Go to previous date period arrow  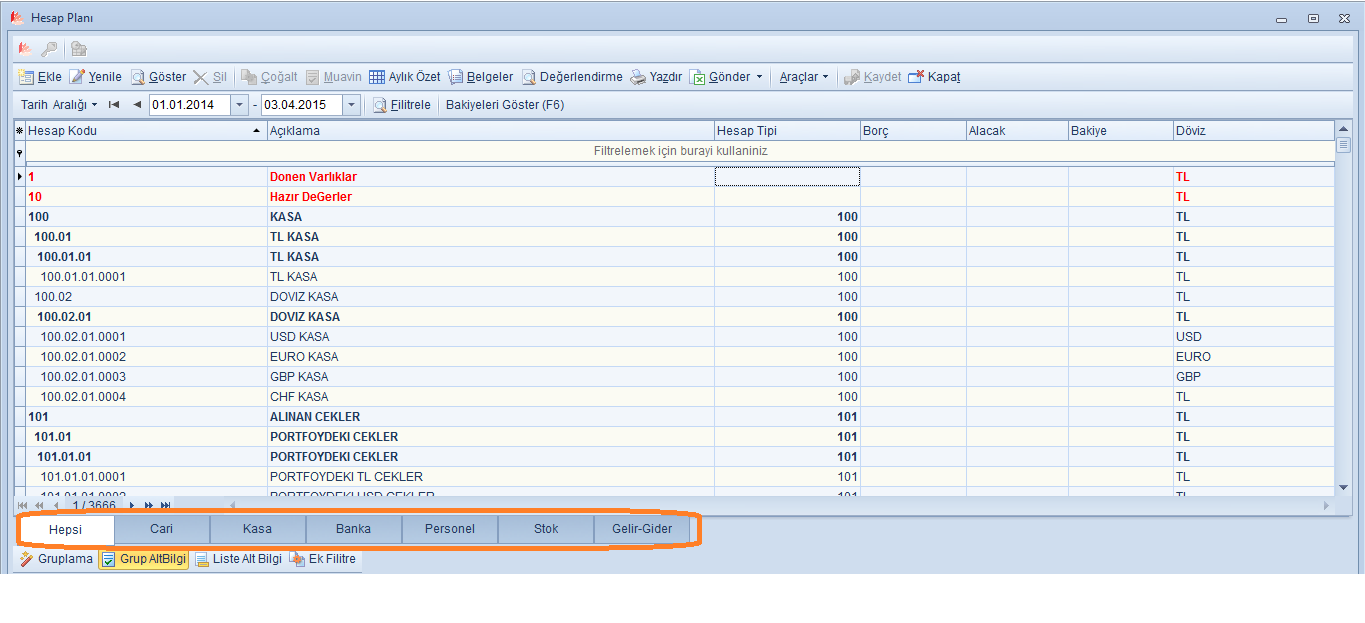137,105
